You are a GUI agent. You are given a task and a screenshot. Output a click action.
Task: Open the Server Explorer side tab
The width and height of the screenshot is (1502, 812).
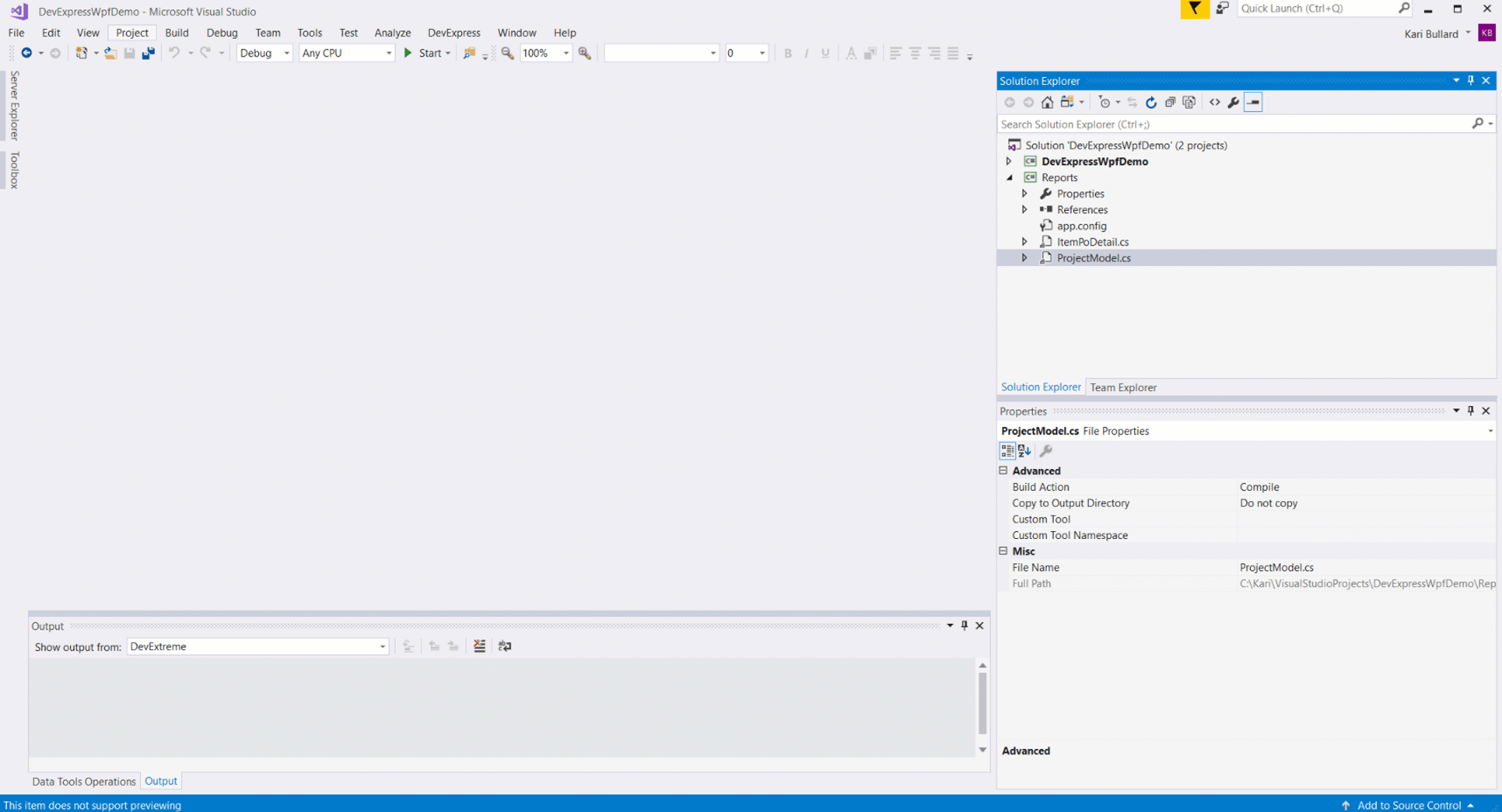pos(13,105)
